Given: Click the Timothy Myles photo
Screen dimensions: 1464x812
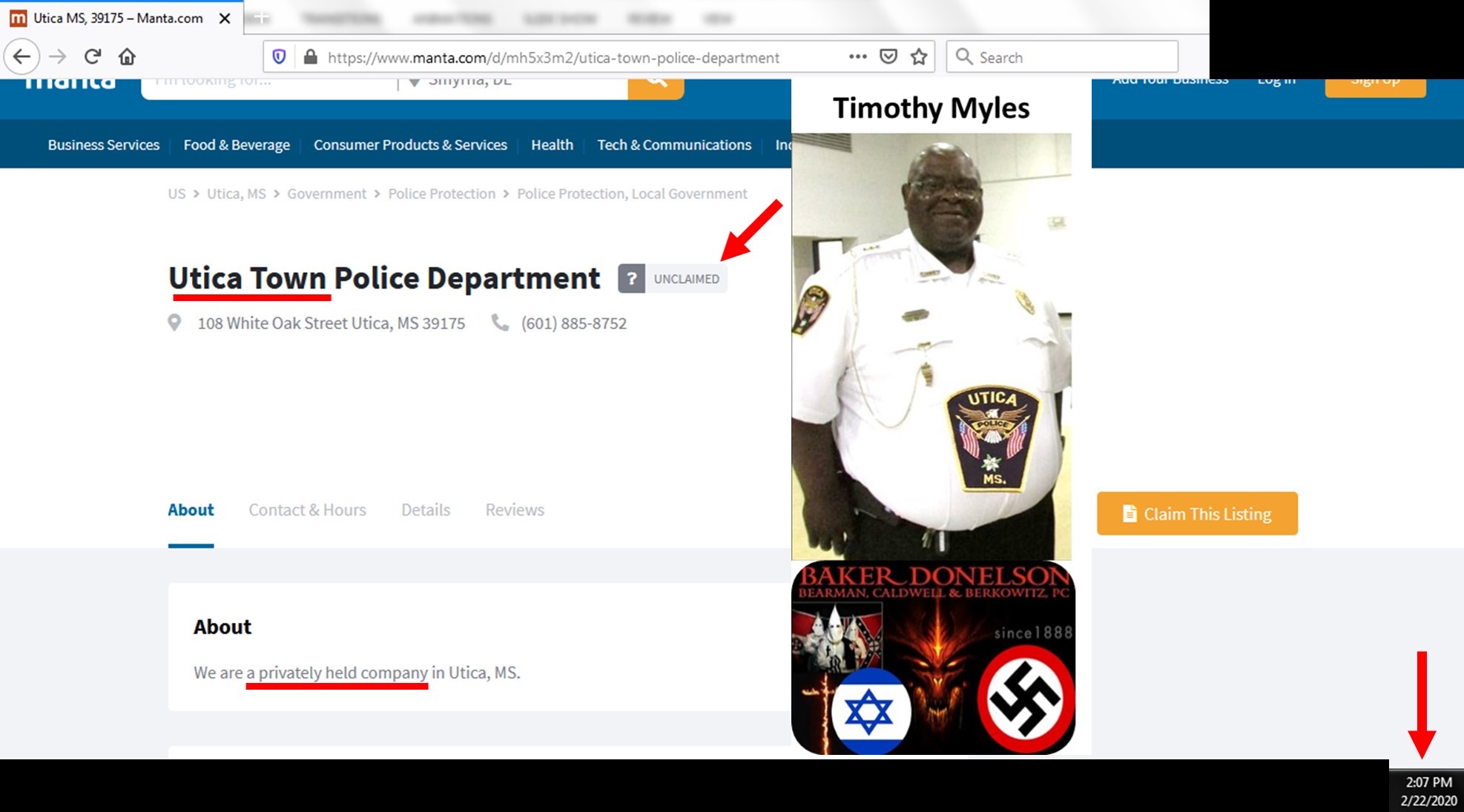Looking at the screenshot, I should tap(932, 346).
